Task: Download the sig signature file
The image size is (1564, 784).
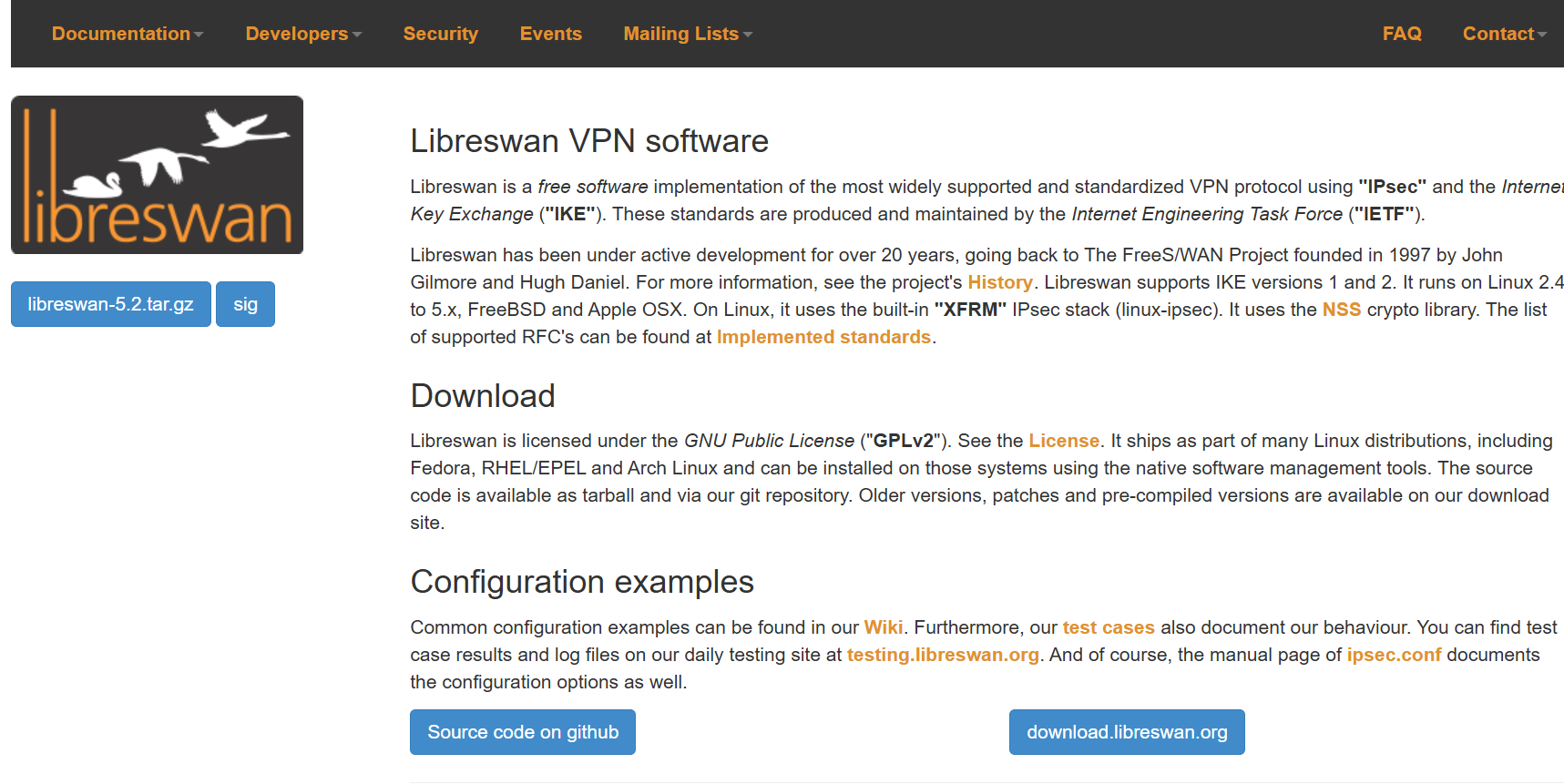Action: click(x=245, y=304)
